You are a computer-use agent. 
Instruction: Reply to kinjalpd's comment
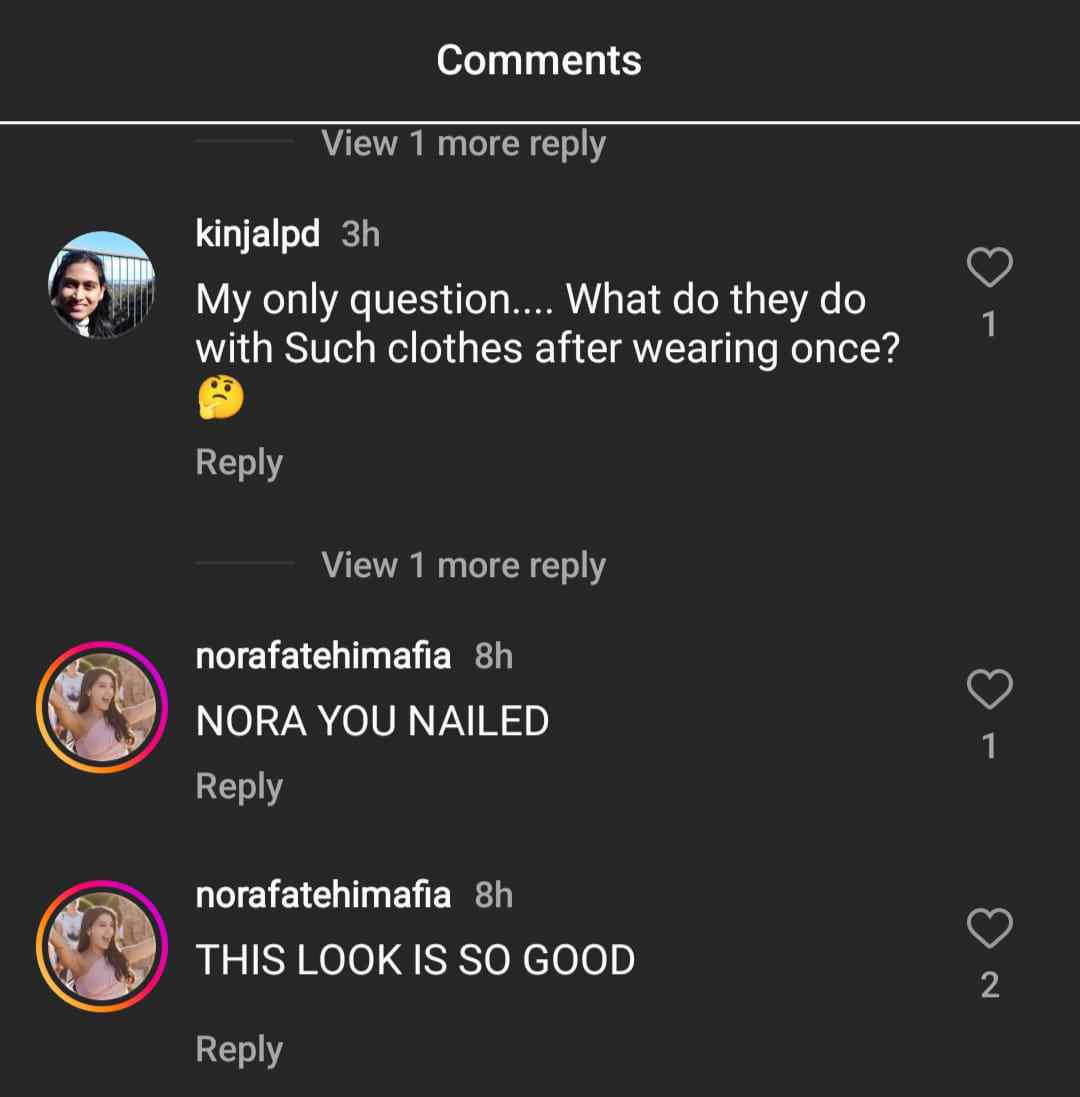tap(238, 461)
